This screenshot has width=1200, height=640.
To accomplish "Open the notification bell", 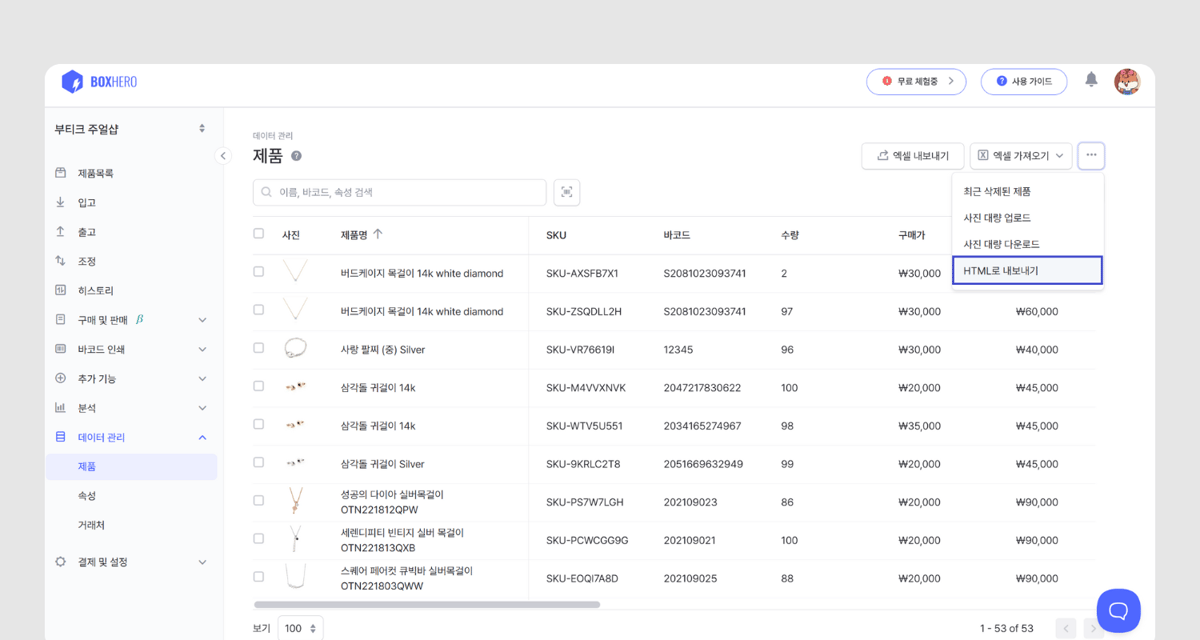I will 1091,80.
